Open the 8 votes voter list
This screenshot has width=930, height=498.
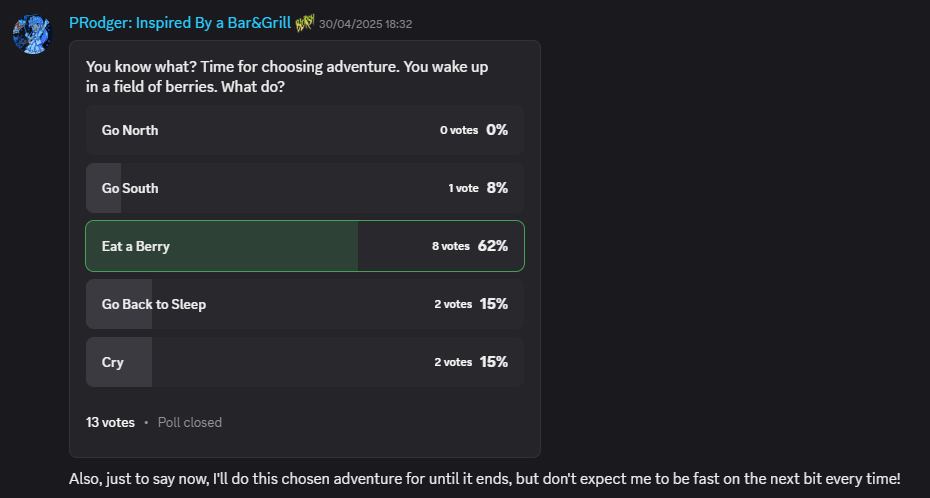(x=451, y=246)
